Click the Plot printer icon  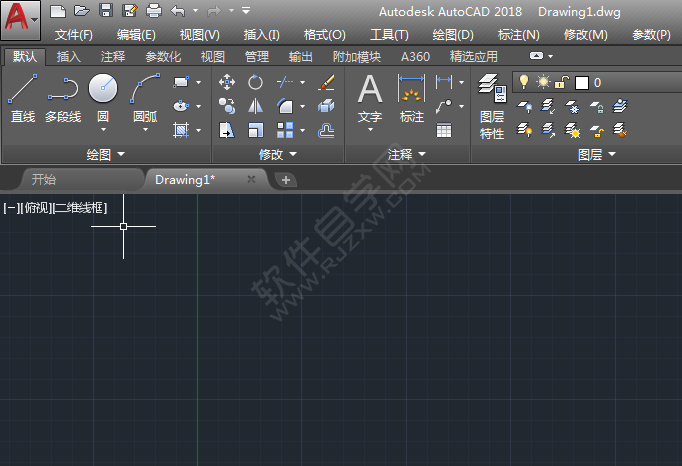pos(154,10)
